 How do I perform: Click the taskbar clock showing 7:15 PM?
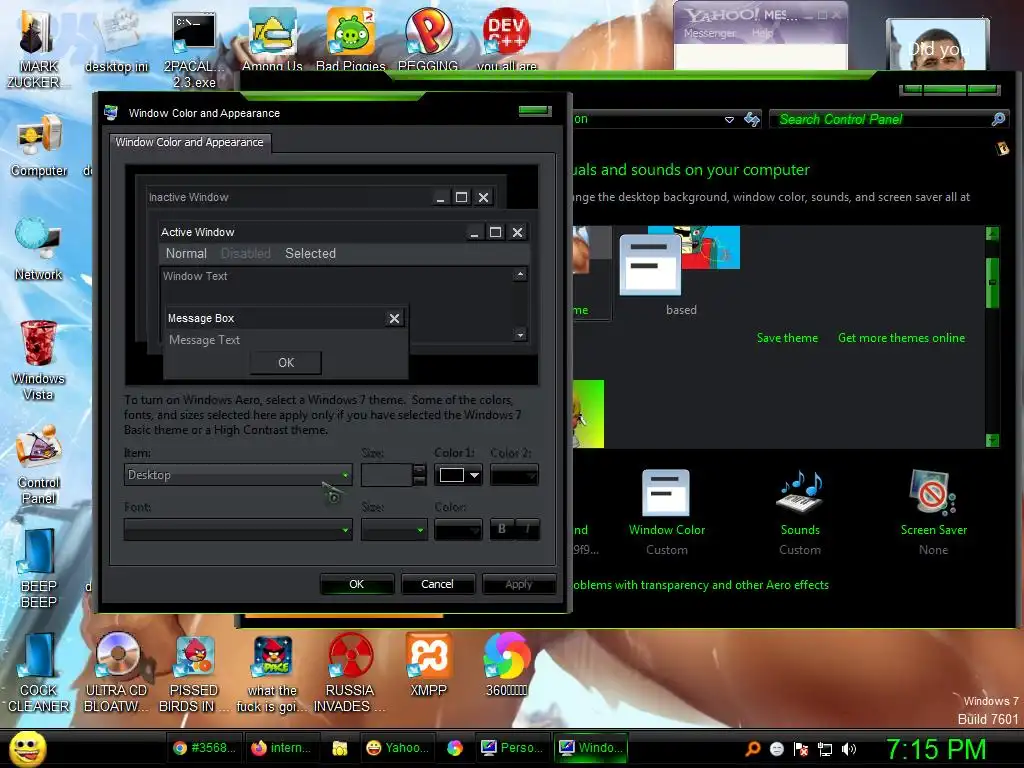[935, 749]
